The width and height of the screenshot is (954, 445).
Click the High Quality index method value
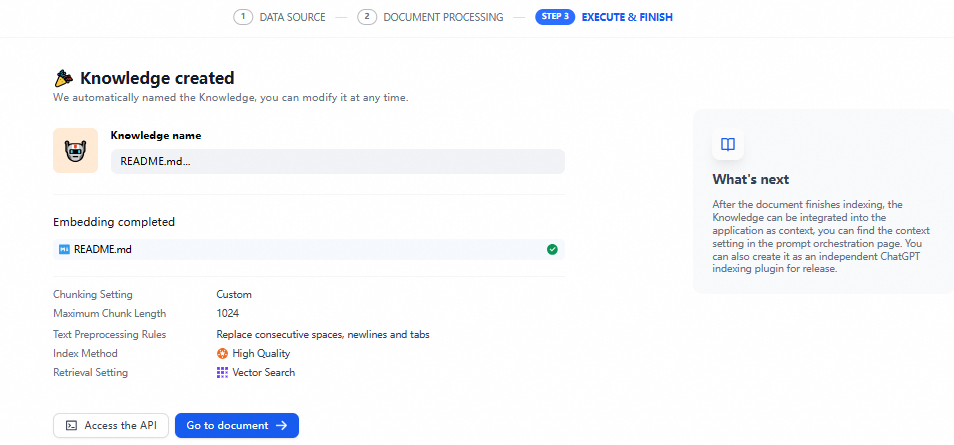click(x=261, y=353)
